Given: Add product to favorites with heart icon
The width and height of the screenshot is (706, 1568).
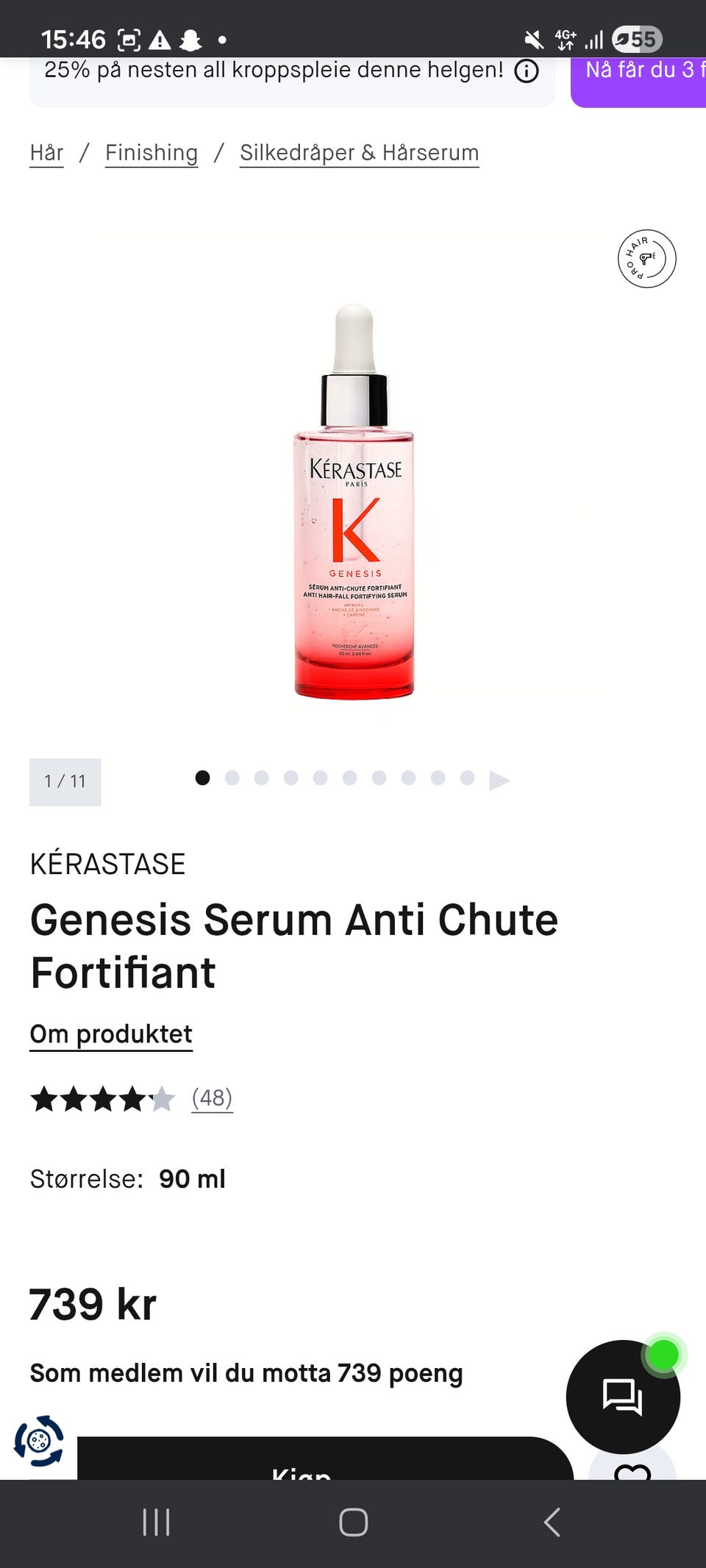Looking at the screenshot, I should pyautogui.click(x=632, y=1469).
